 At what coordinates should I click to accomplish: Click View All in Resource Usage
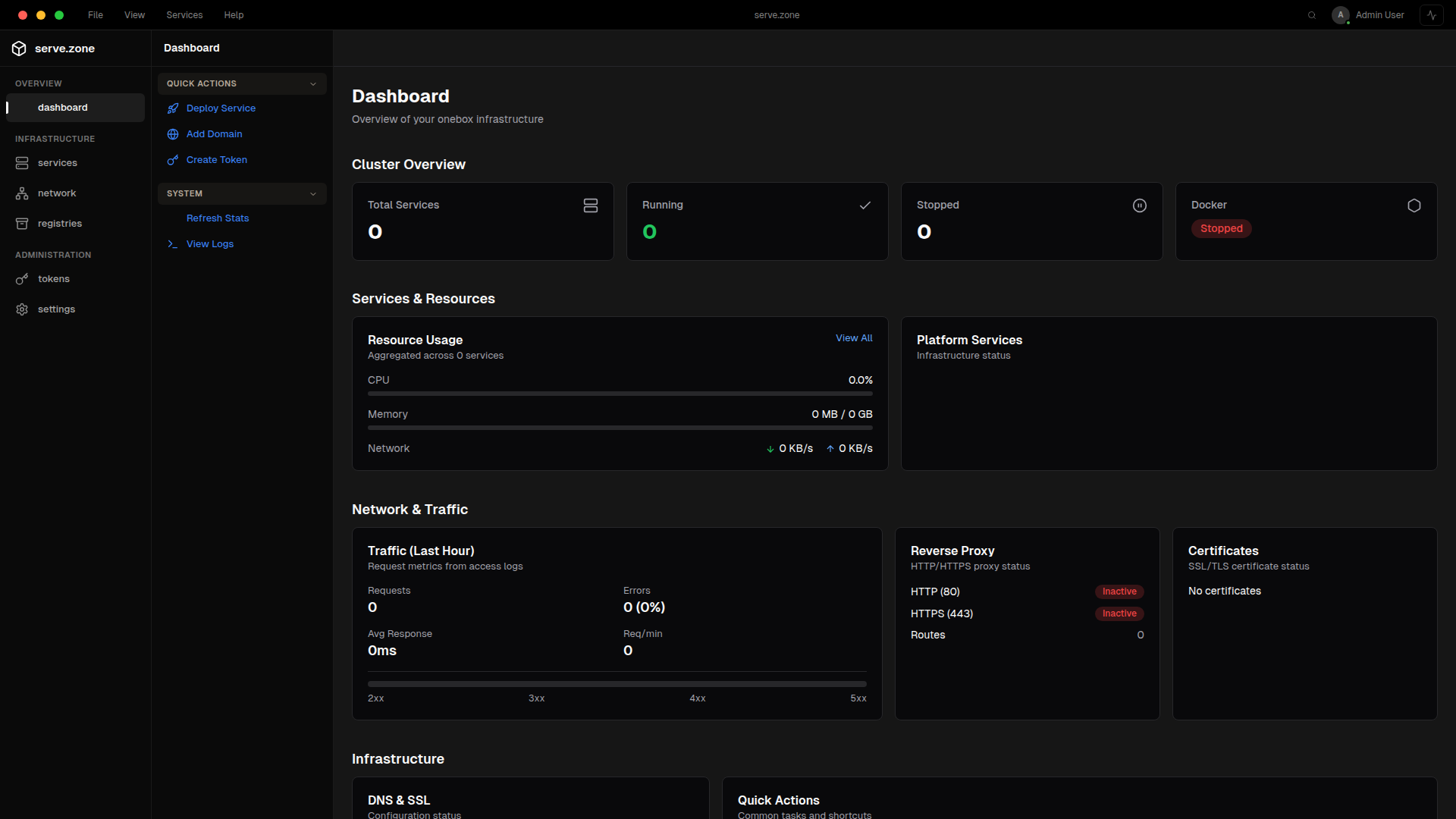pyautogui.click(x=854, y=338)
